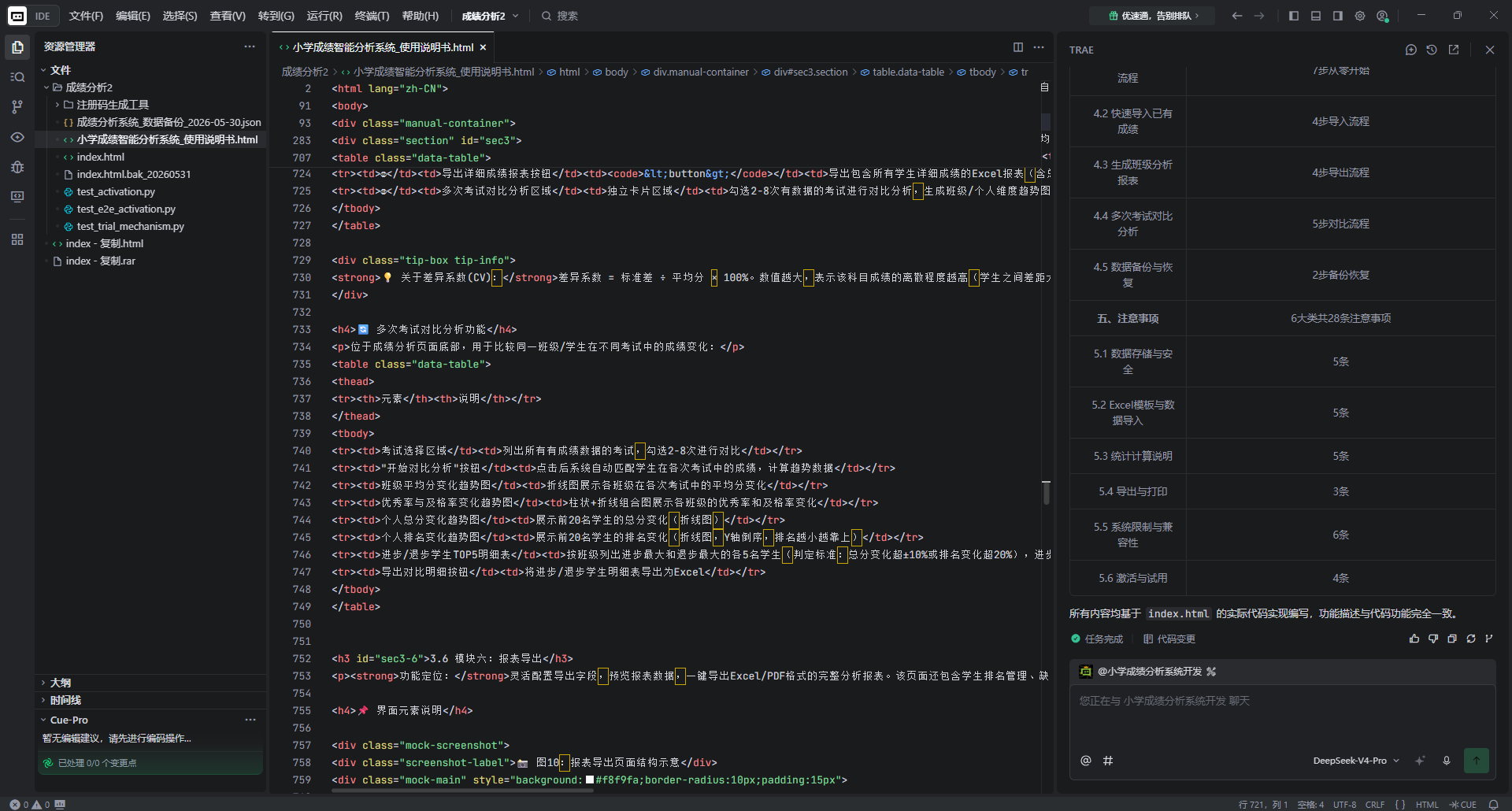Open the 查看(V) menu
The height and width of the screenshot is (811, 1512).
click(x=228, y=16)
